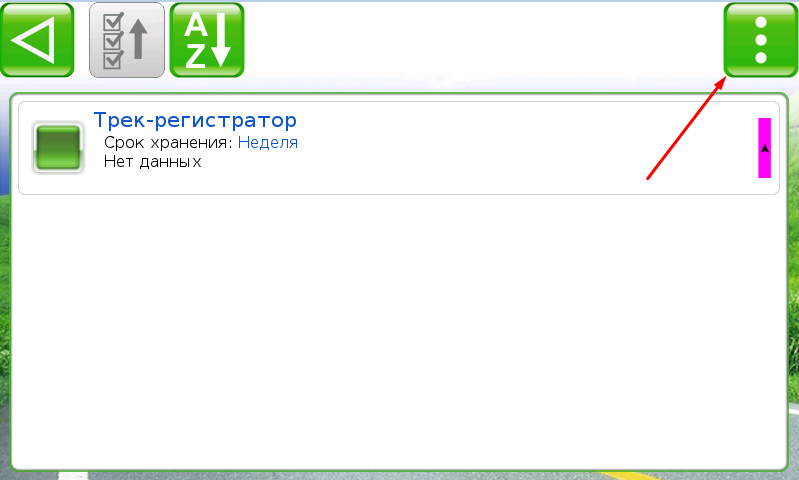Toggle the green Трек-регистратор checkbox
This screenshot has width=799, height=480.
click(x=57, y=147)
